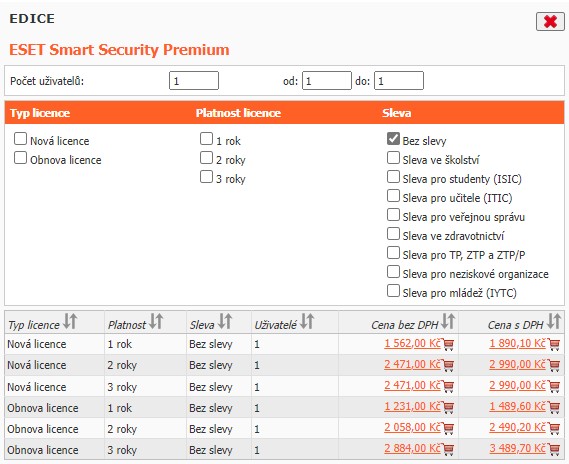569x464 pixels.
Task: Cart icon next to 3 489,70 Kč
Action: pos(554,449)
